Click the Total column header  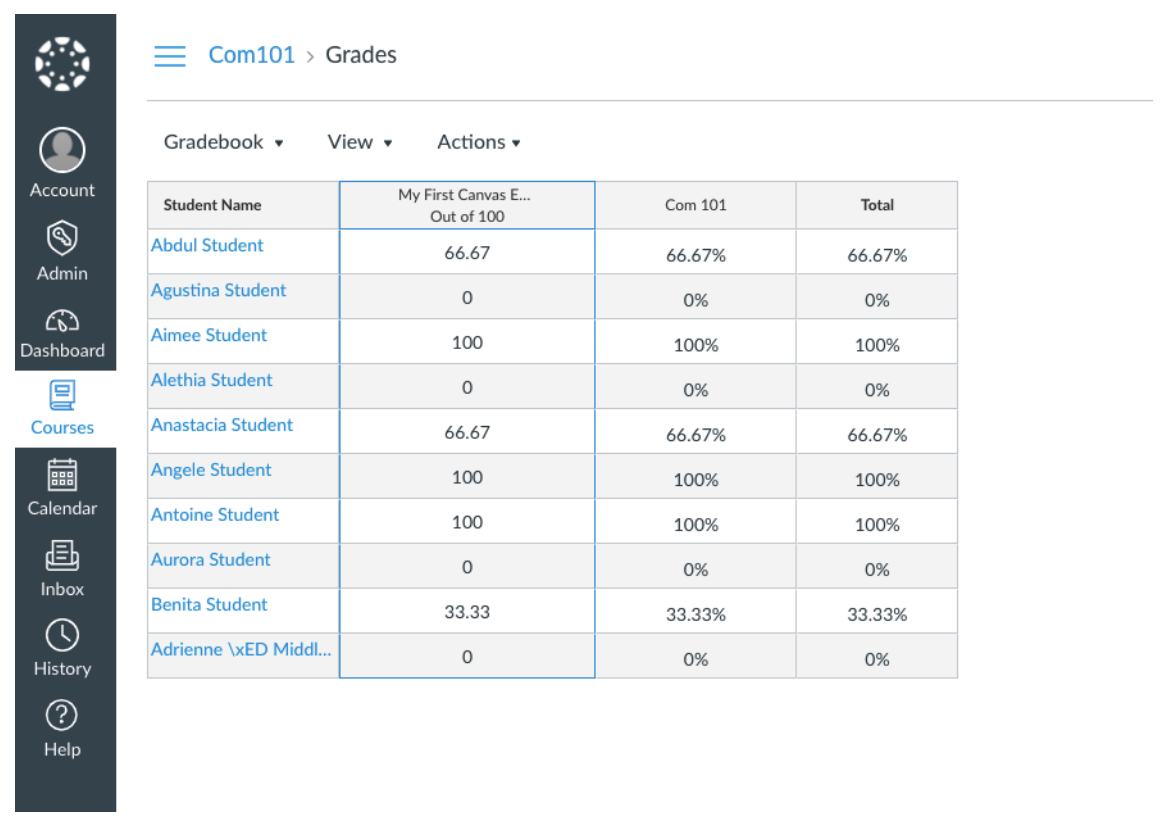pos(877,205)
